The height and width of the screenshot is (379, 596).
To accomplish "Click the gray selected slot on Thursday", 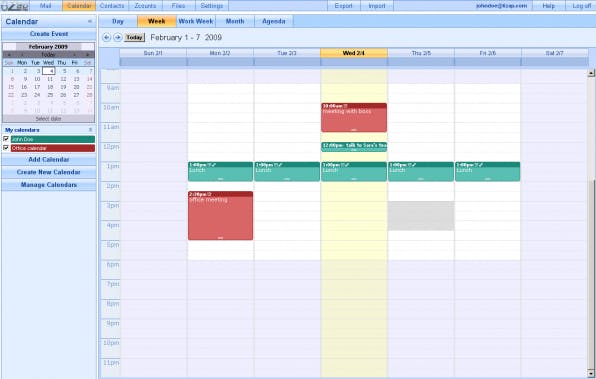I will point(421,216).
